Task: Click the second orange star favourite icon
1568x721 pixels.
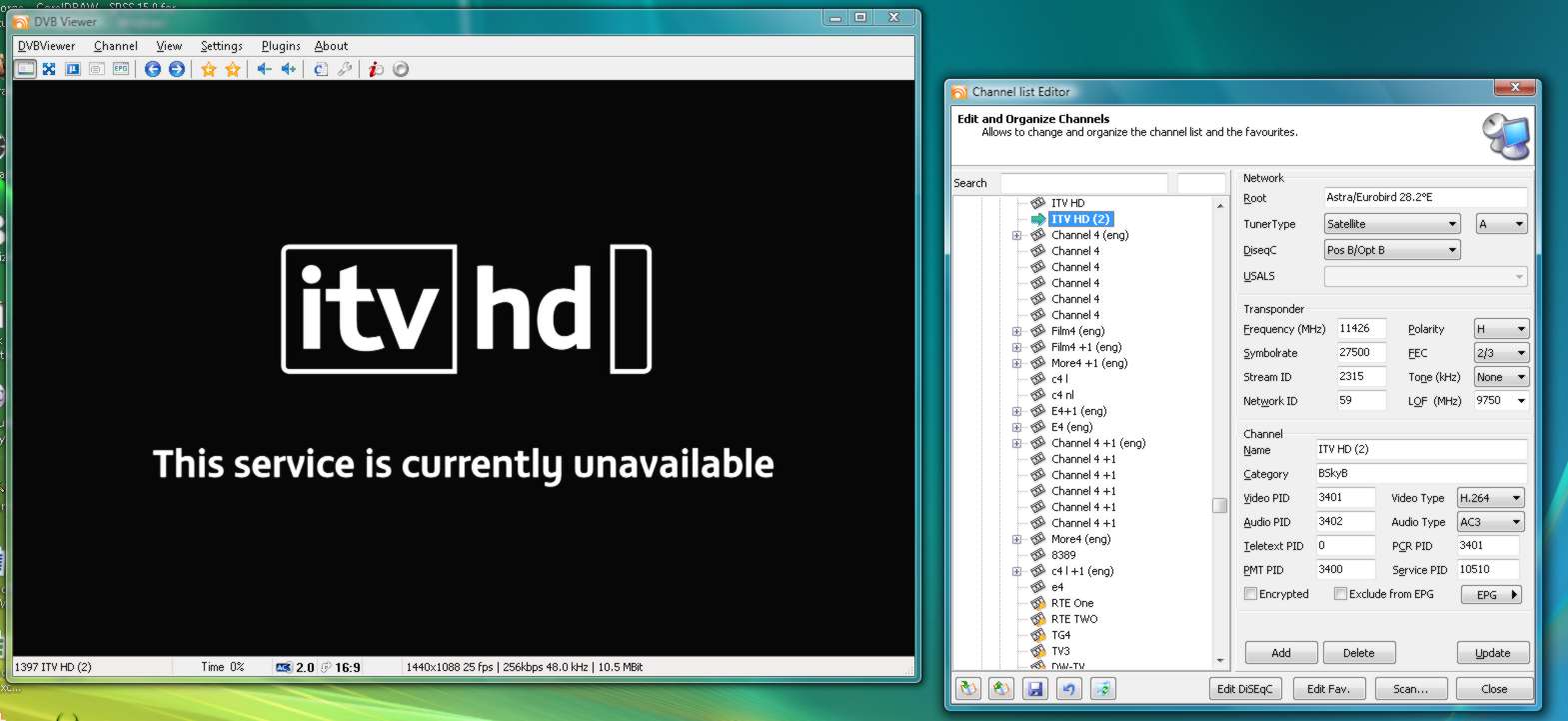Action: click(x=233, y=69)
